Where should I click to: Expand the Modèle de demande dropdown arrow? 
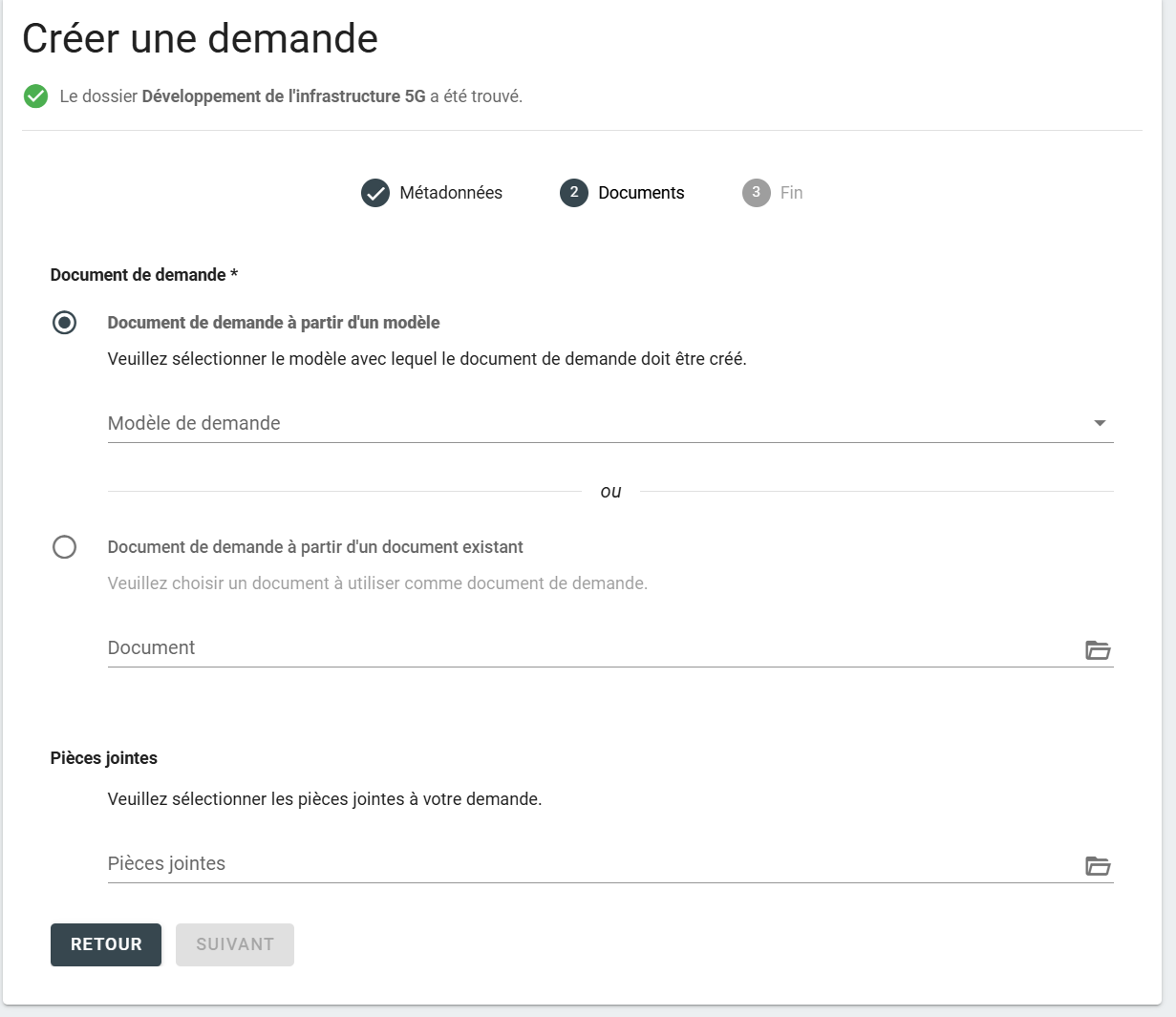(x=1100, y=423)
